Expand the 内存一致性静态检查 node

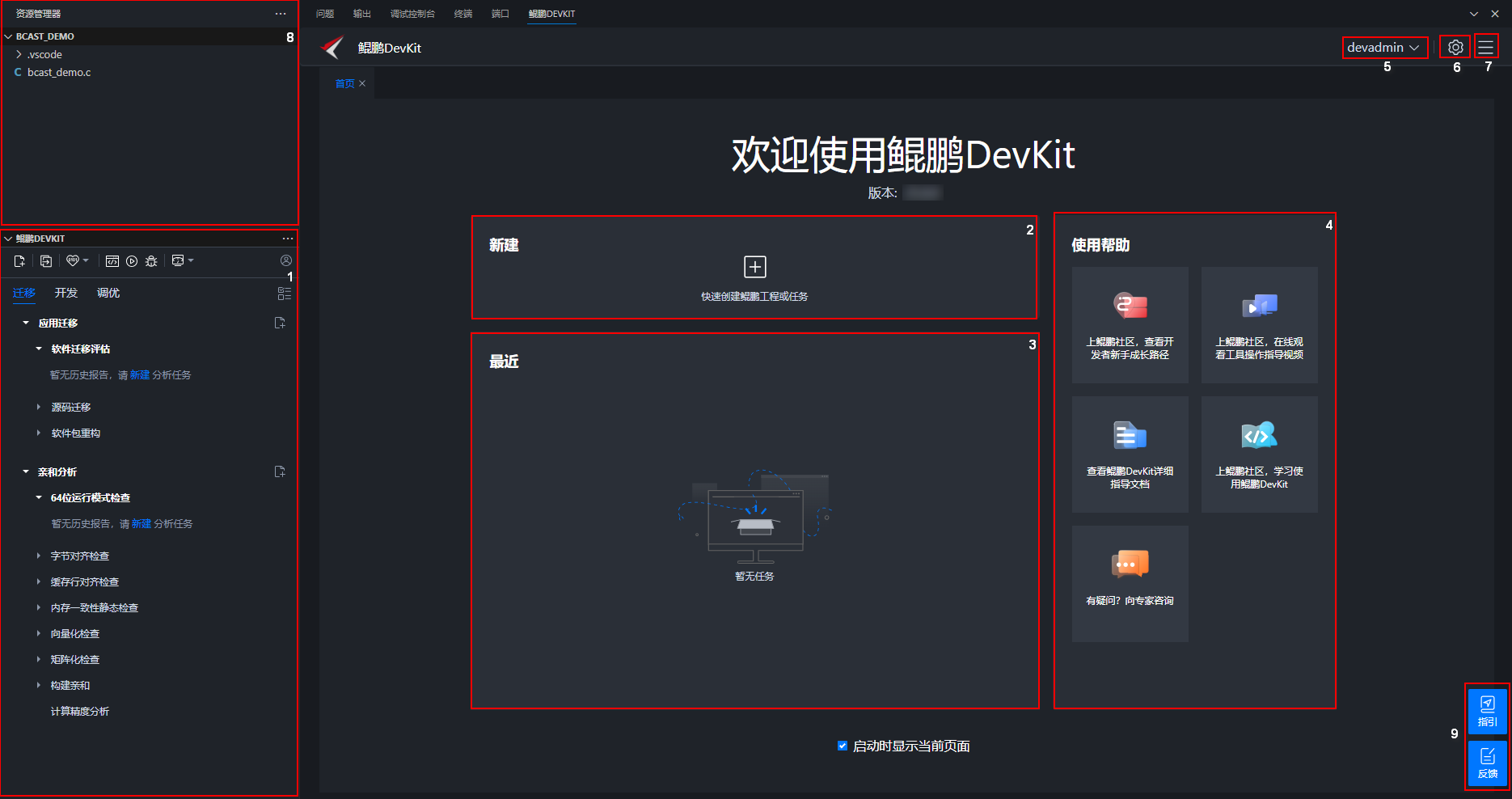pyautogui.click(x=39, y=607)
